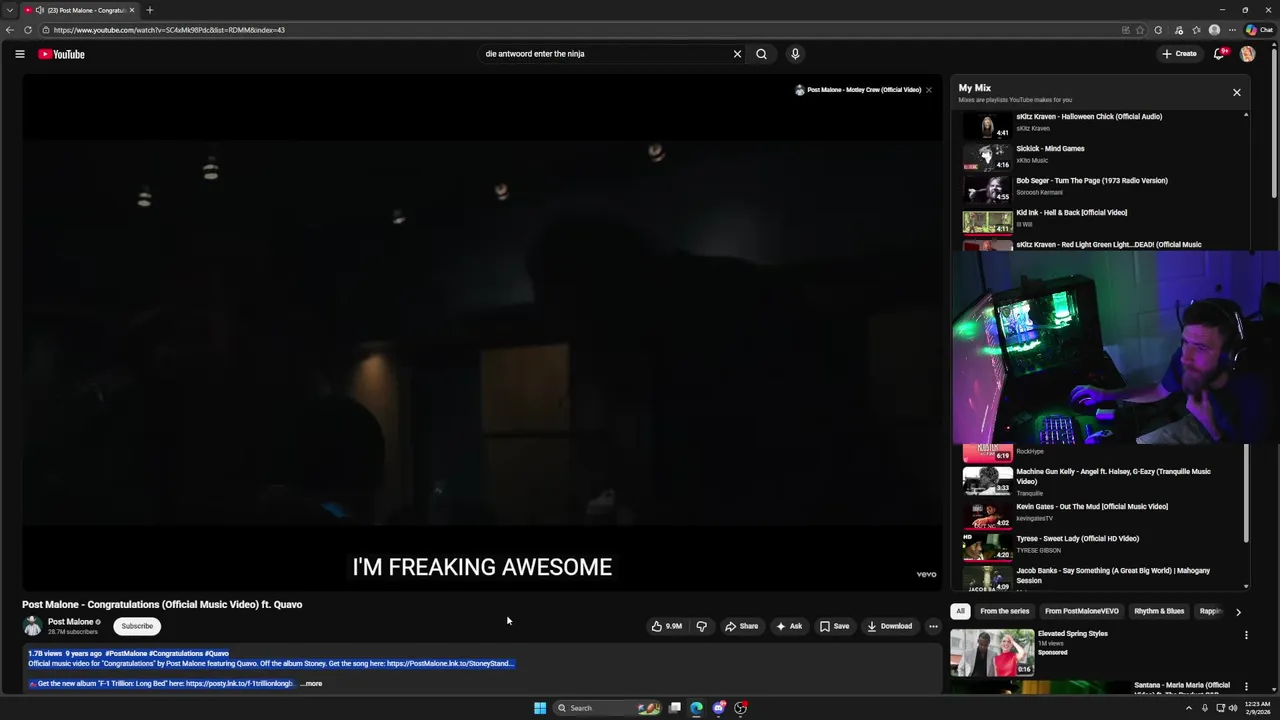View site information lock icon
The height and width of the screenshot is (720, 1280).
point(46,30)
